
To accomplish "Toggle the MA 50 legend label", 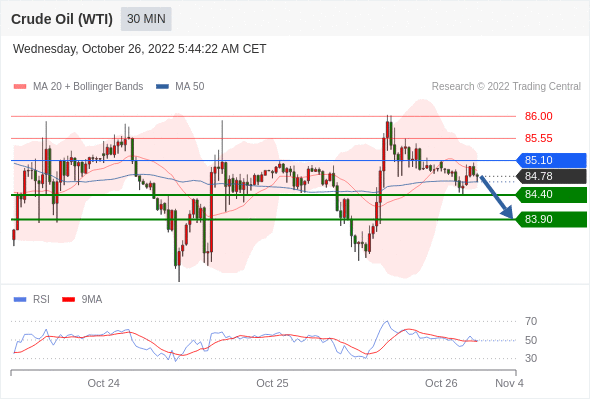I will (x=190, y=87).
